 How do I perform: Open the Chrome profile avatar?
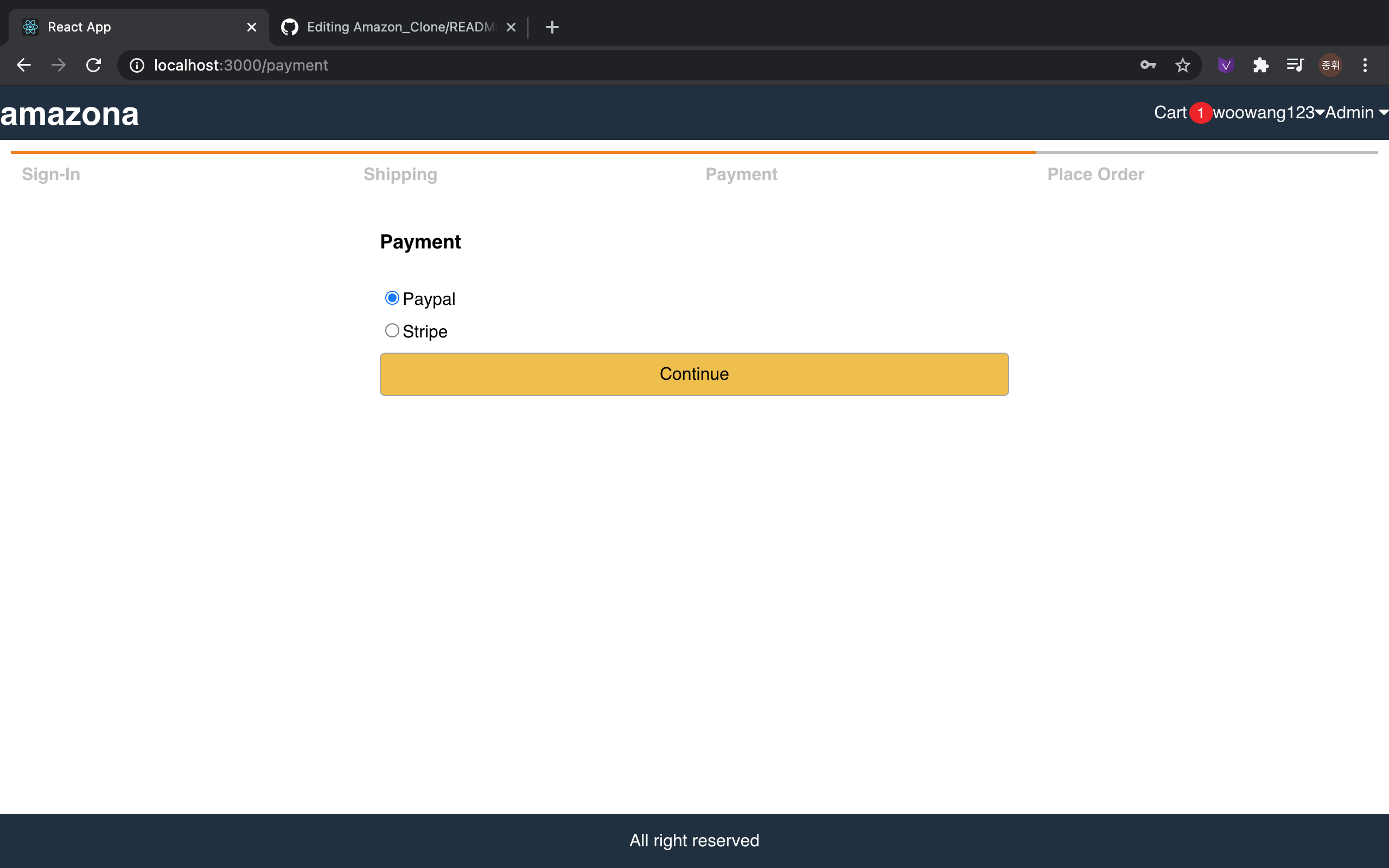pyautogui.click(x=1330, y=65)
